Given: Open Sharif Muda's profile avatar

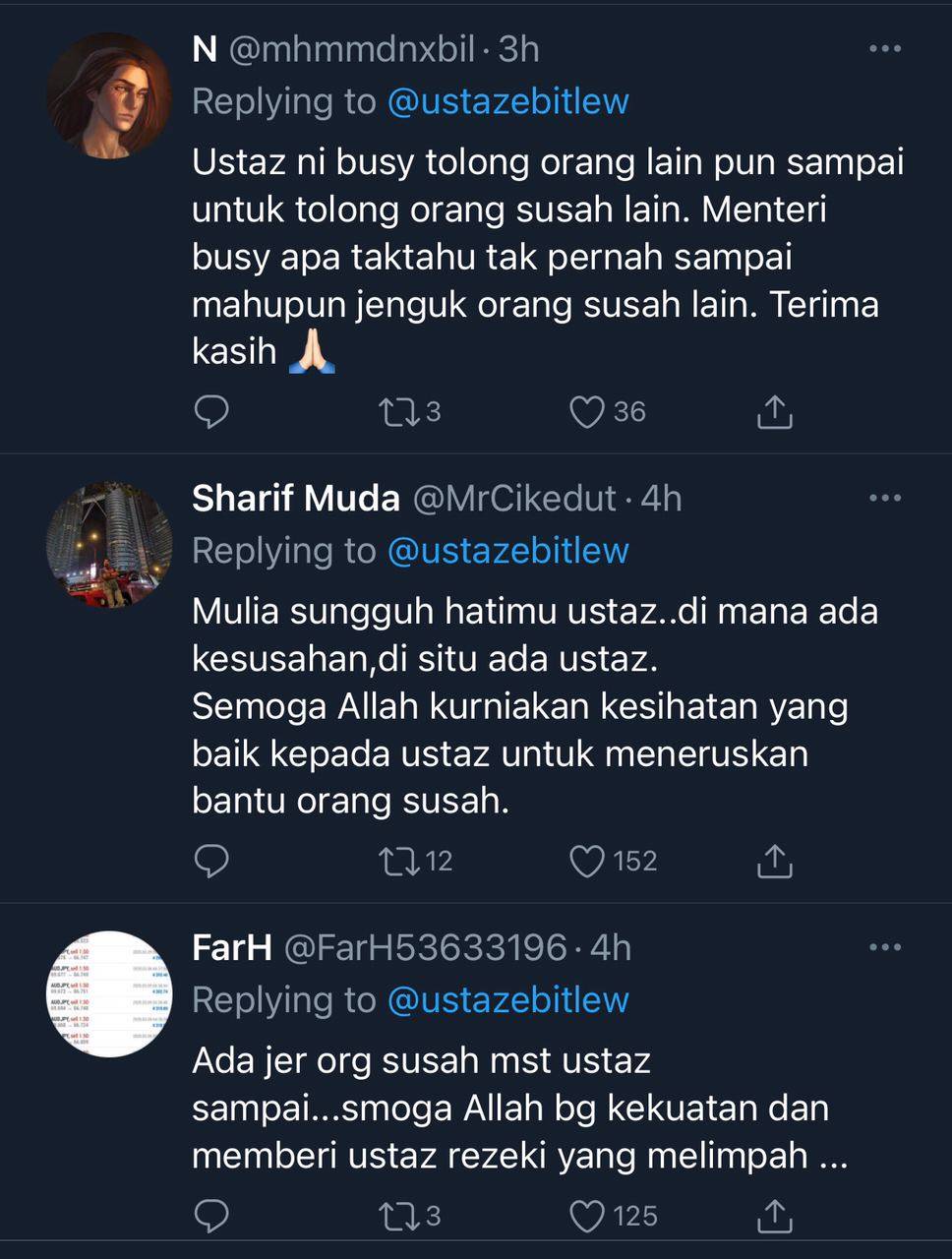Looking at the screenshot, I should (109, 545).
